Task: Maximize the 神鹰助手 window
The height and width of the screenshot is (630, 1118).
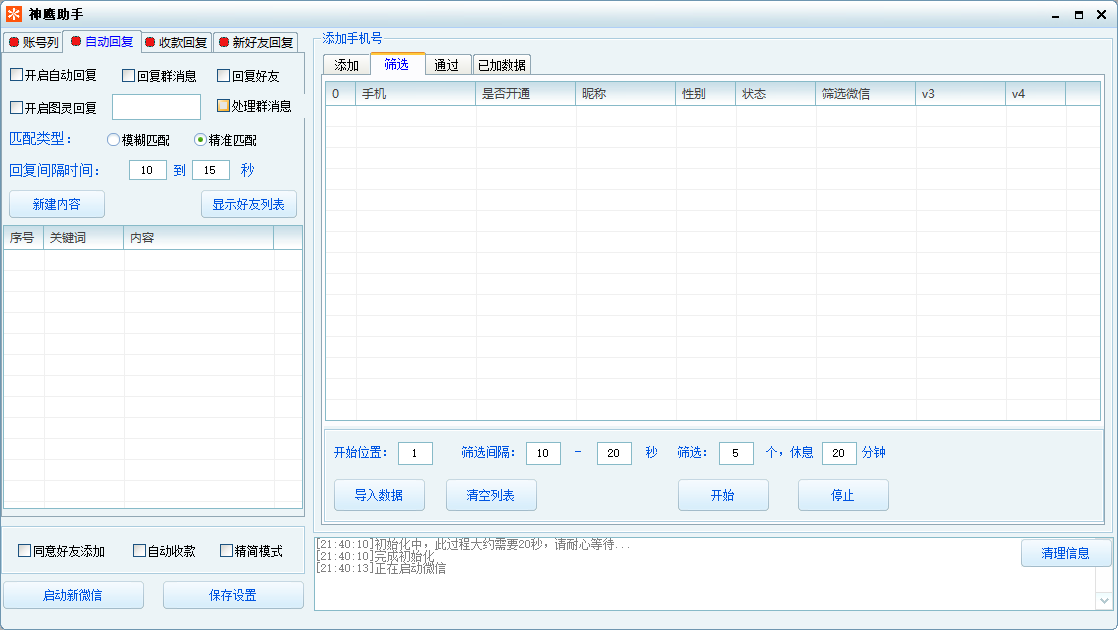Action: [x=1079, y=15]
